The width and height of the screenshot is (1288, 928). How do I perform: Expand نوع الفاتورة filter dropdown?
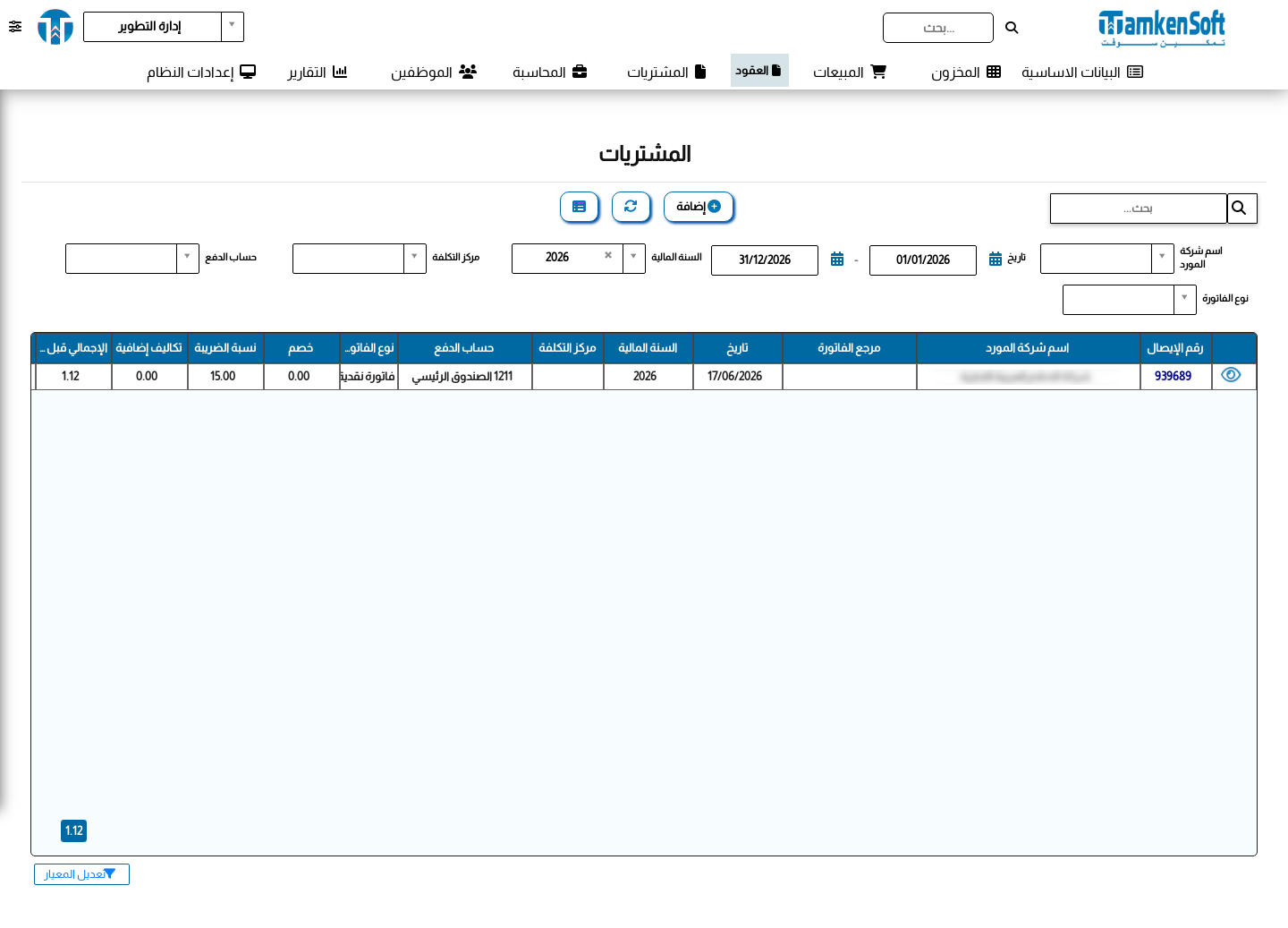(x=1184, y=300)
